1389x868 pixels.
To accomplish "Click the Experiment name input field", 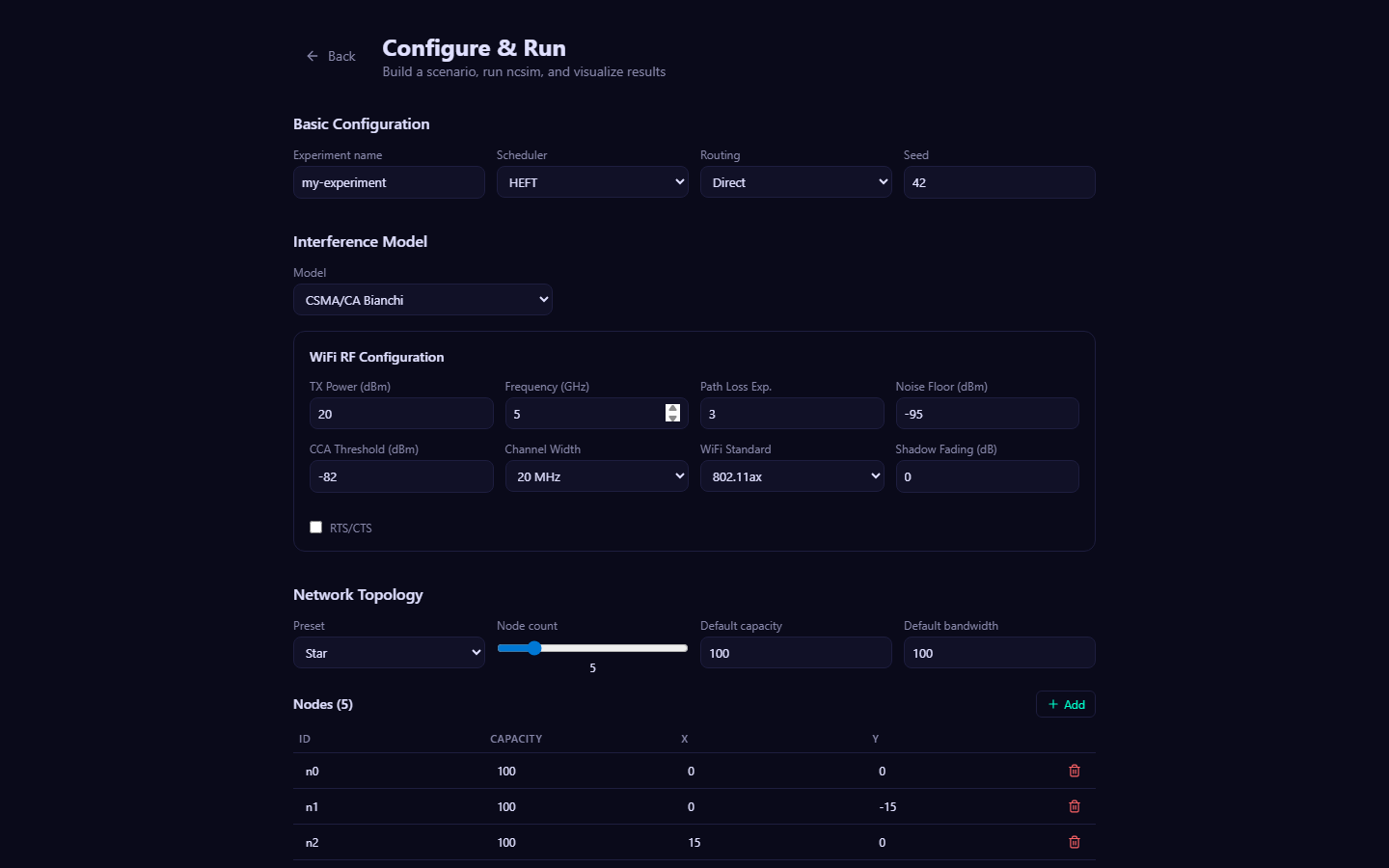I will [389, 182].
